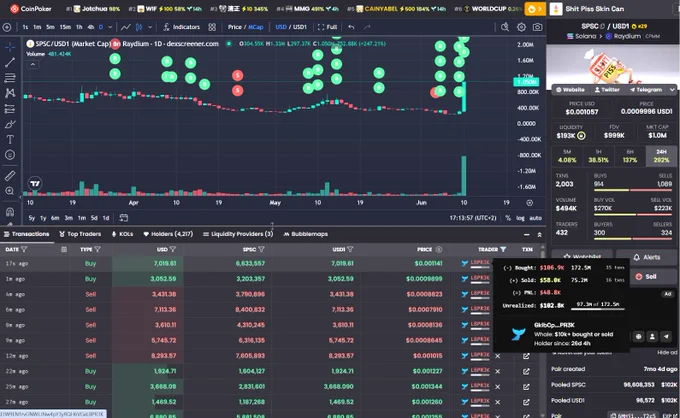Expand the time interval dropdown
680x418 pixels.
pyautogui.click(x=110, y=27)
